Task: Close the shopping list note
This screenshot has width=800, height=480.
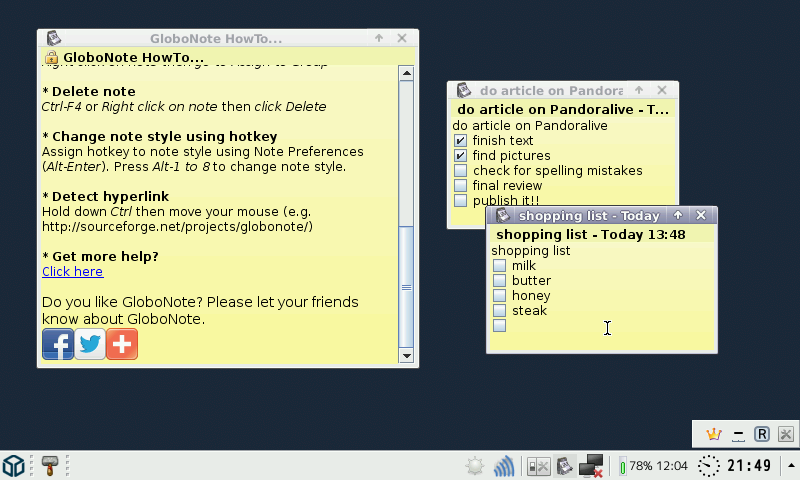Action: tap(701, 215)
